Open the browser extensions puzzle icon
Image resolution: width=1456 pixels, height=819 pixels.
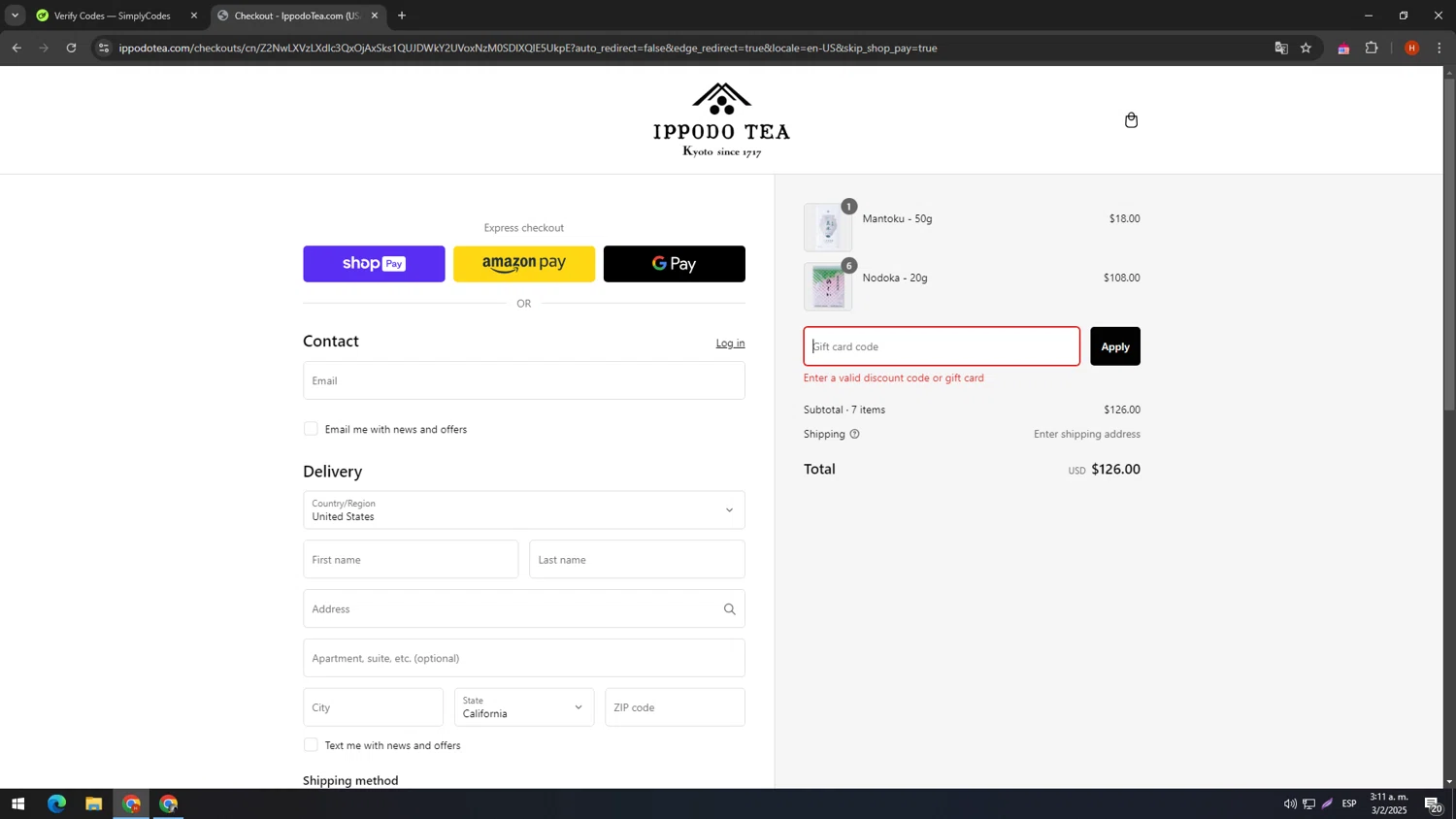(x=1372, y=48)
